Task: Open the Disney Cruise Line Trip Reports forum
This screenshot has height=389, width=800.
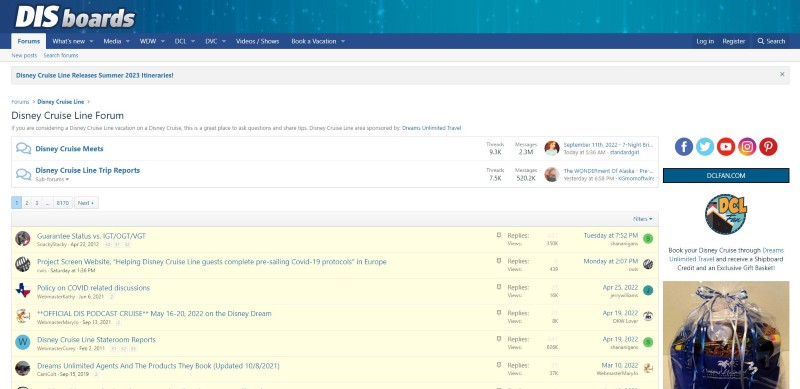Action: tap(87, 171)
